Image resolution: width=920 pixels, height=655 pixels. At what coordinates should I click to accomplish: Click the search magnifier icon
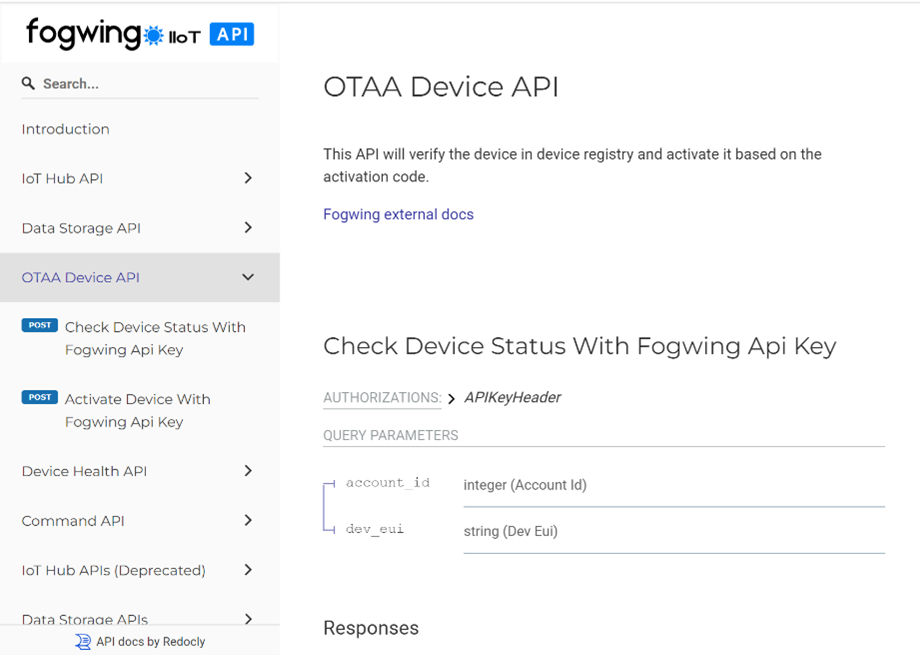tap(28, 83)
